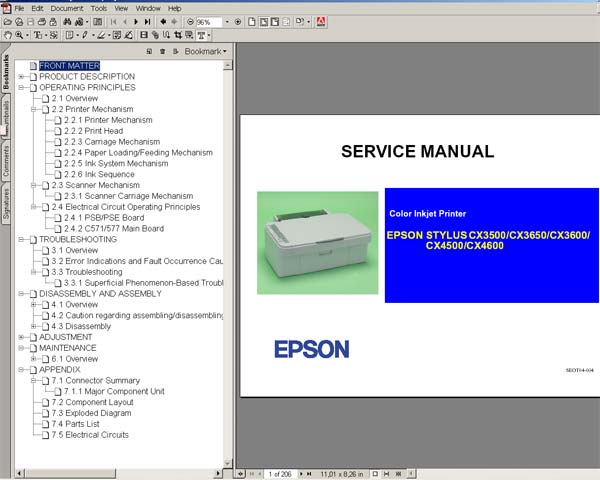Screen dimensions: 600x480
Task: Select the Note tool
Action: coord(69,36)
